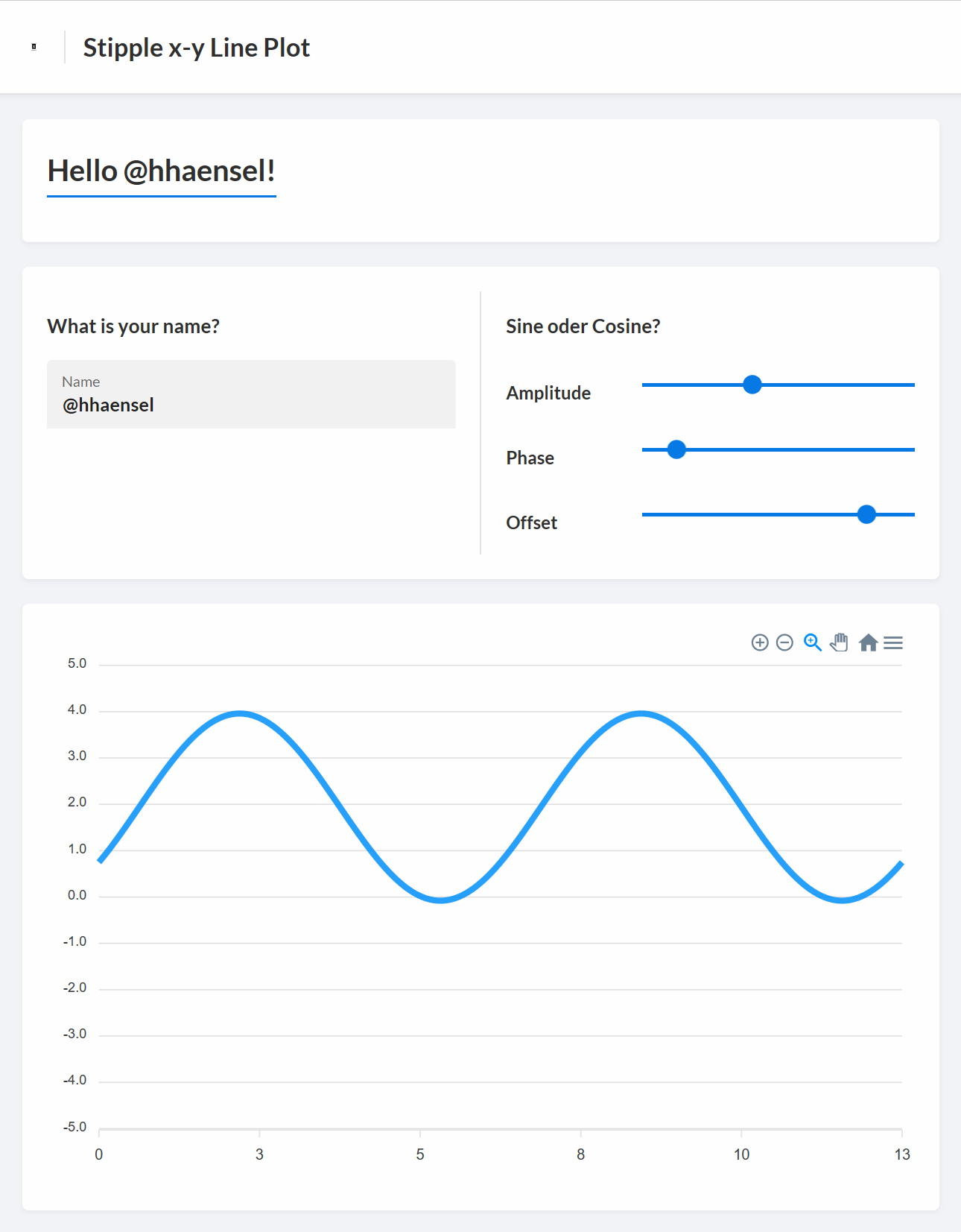Click the chart Zoom In plus icon
The height and width of the screenshot is (1232, 961).
(x=760, y=642)
